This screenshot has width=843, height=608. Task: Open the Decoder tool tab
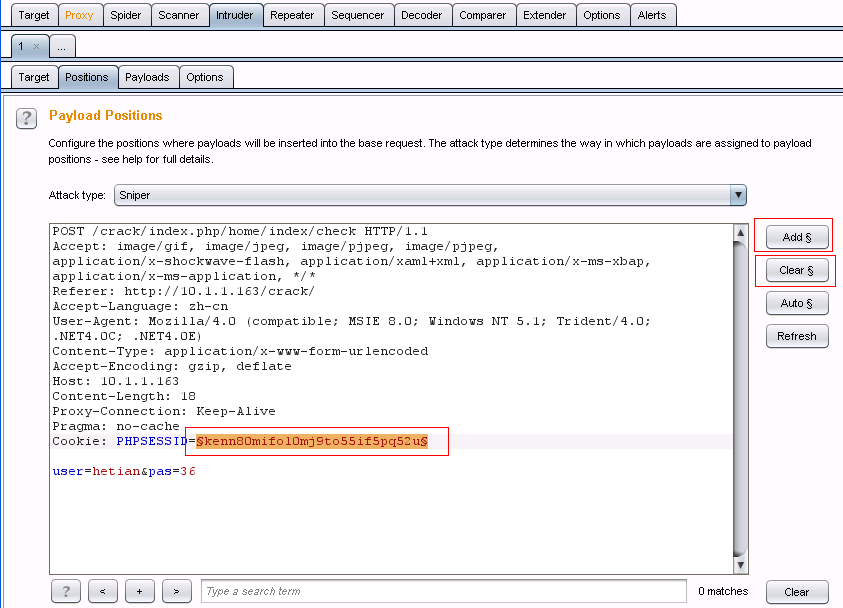(422, 15)
